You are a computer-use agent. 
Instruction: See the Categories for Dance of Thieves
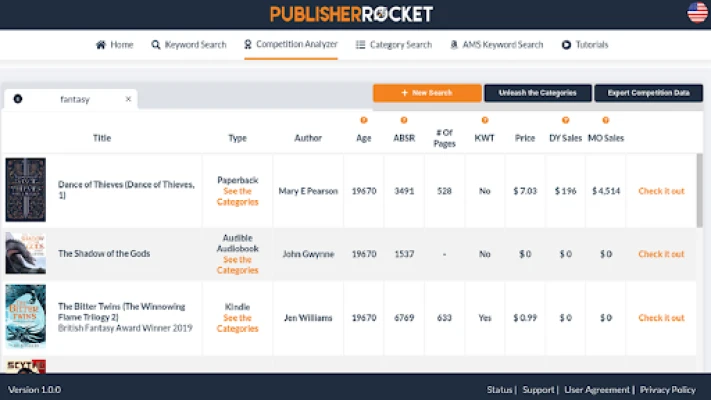click(237, 196)
